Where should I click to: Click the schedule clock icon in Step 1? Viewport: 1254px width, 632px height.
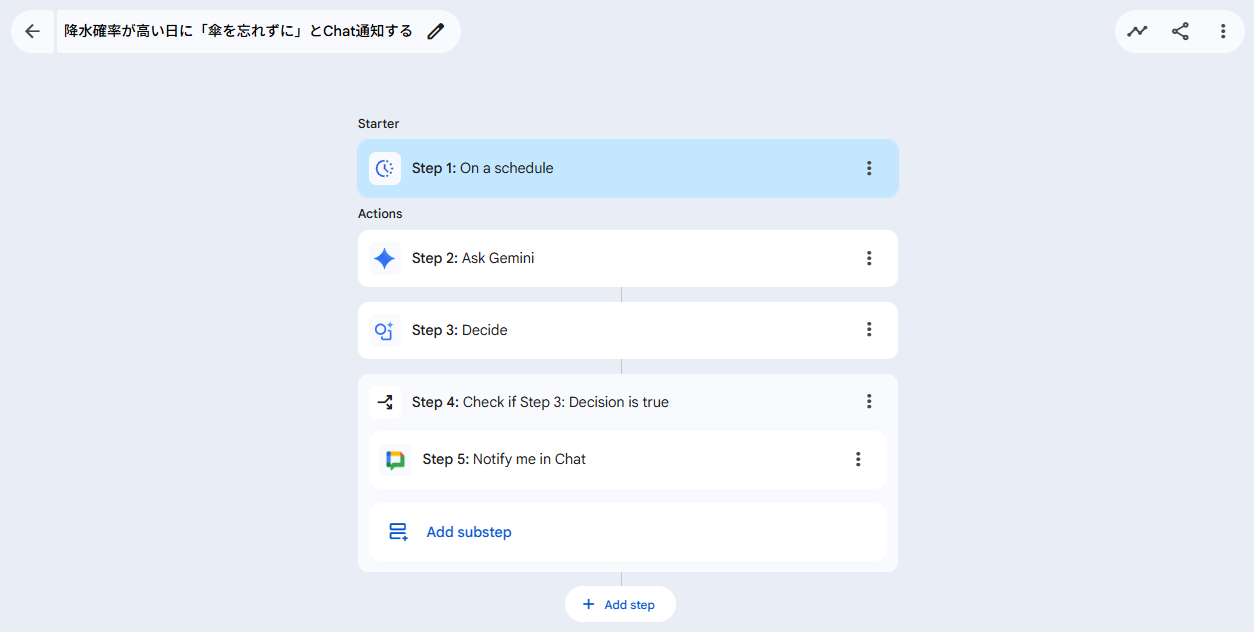[384, 168]
